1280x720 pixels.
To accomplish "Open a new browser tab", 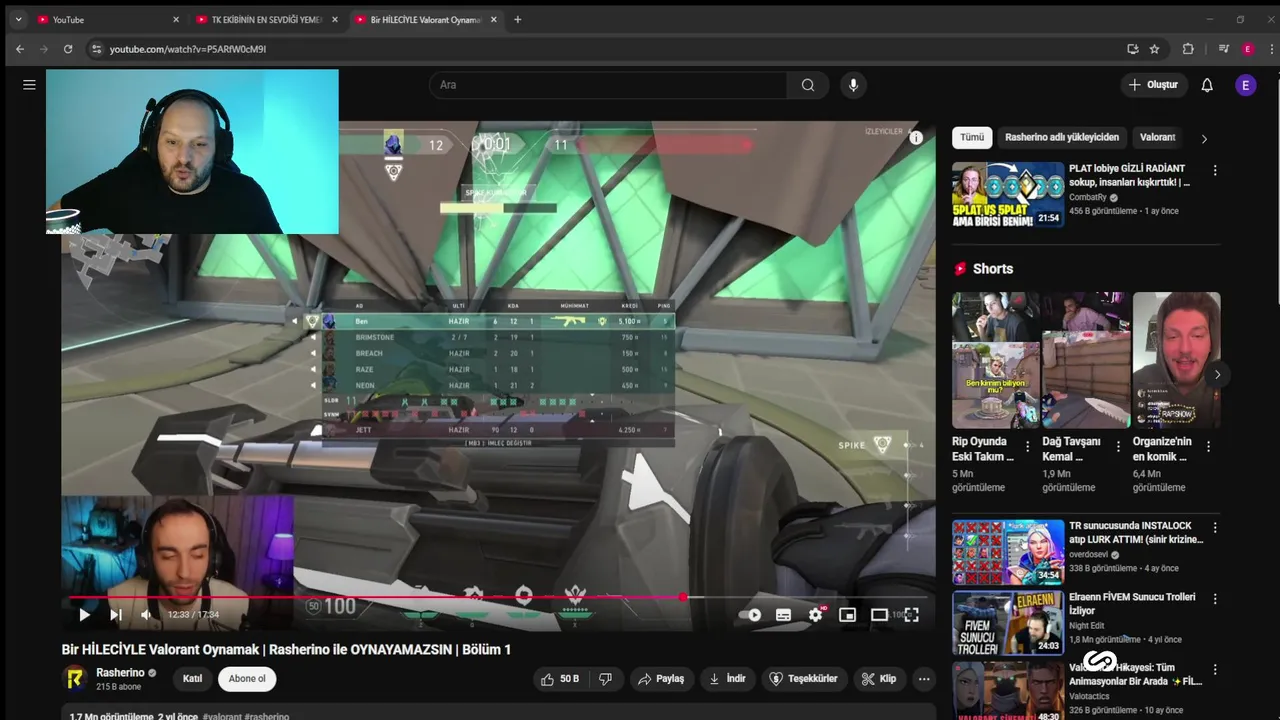I will pyautogui.click(x=517, y=20).
